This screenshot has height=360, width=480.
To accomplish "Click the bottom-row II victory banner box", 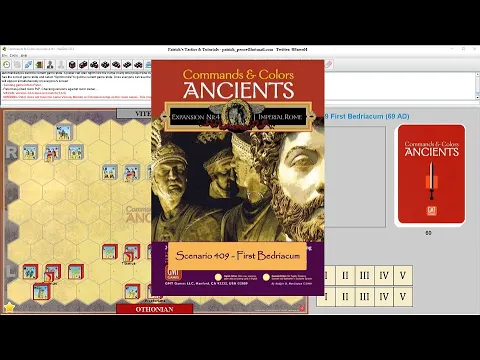I will pos(345,296).
